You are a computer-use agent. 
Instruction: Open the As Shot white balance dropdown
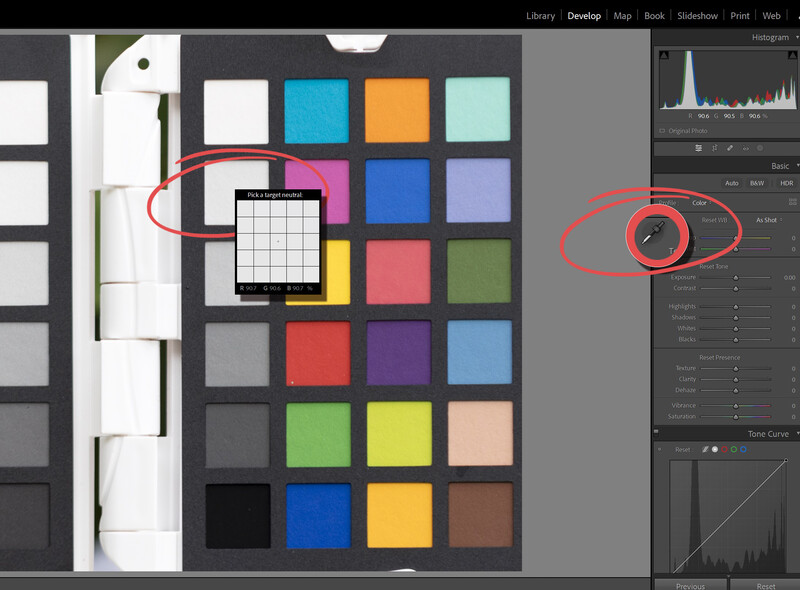769,220
